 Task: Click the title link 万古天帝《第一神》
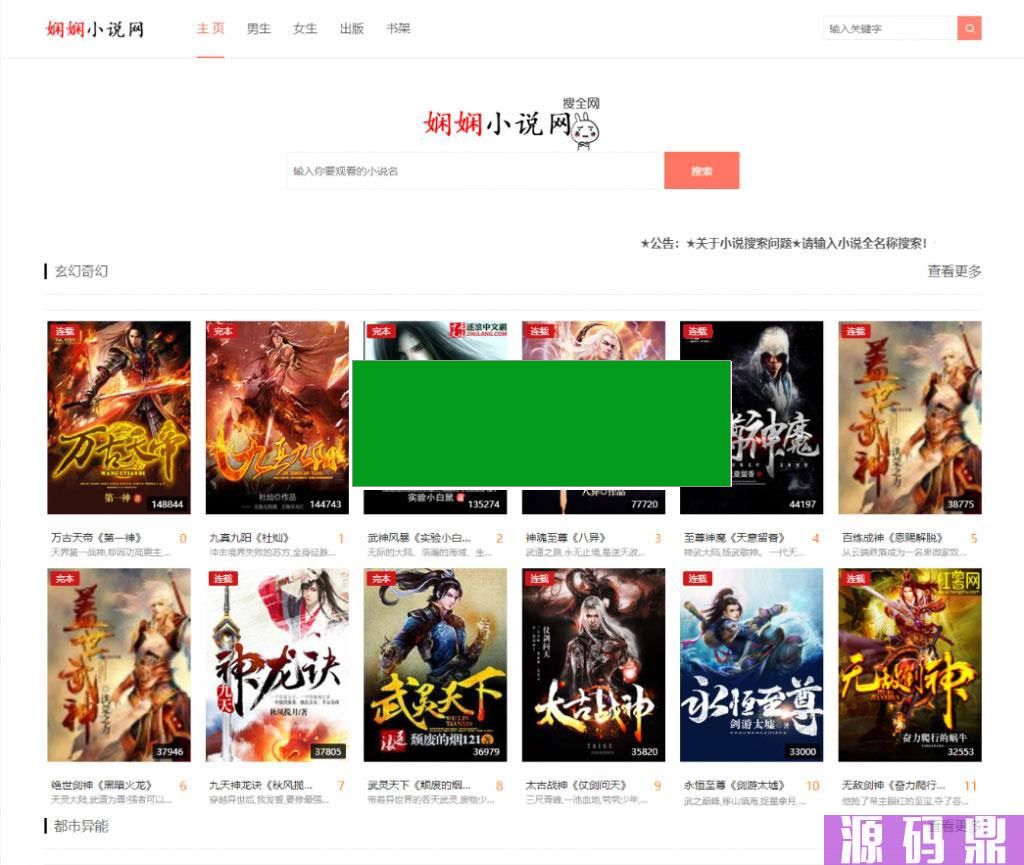point(96,537)
